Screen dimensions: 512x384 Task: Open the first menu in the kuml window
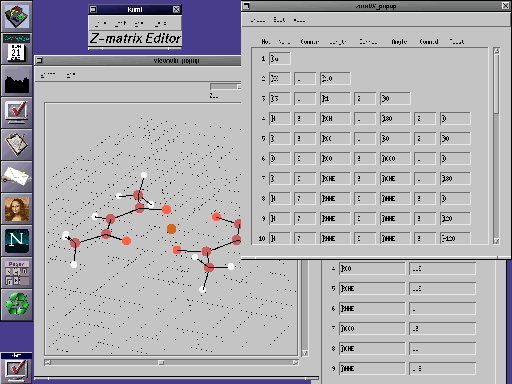pyautogui.click(x=100, y=23)
